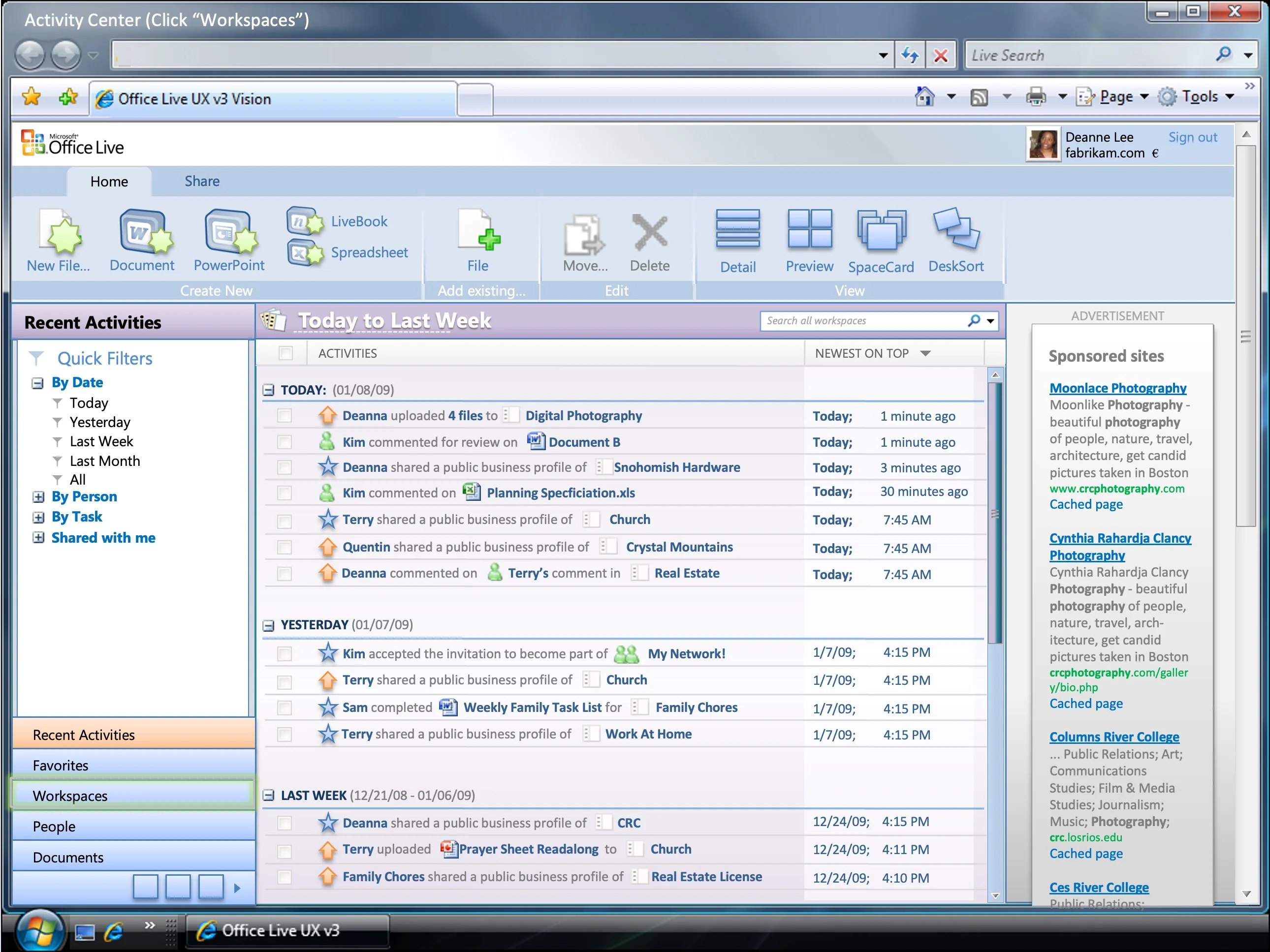
Task: Expand the By Task filter group
Action: 38,518
